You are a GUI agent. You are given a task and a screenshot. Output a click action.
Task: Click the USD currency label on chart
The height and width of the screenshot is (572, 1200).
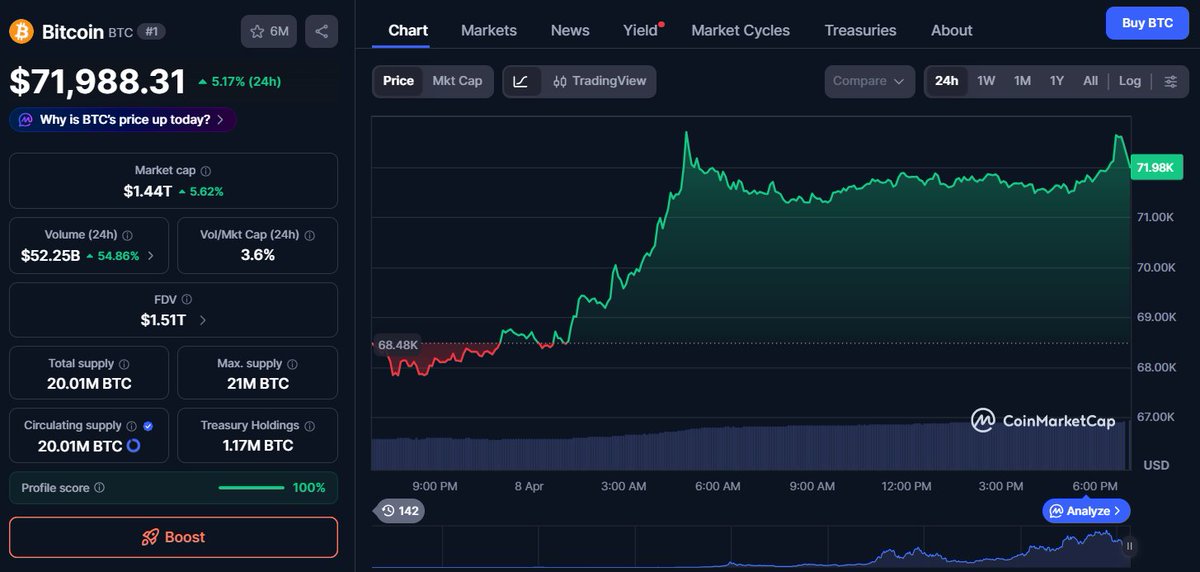point(1156,465)
